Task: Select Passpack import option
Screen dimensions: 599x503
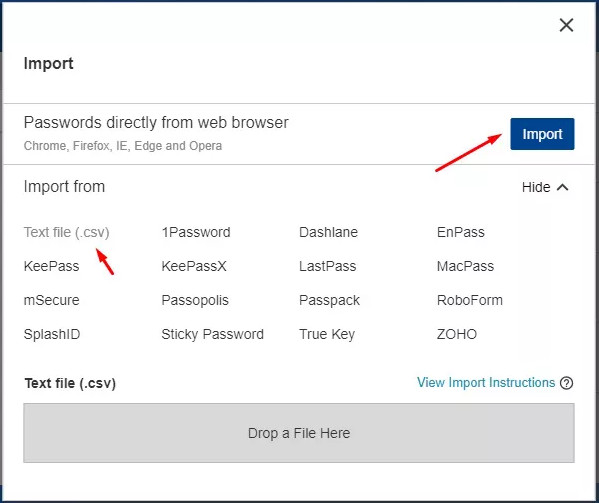Action: (329, 300)
